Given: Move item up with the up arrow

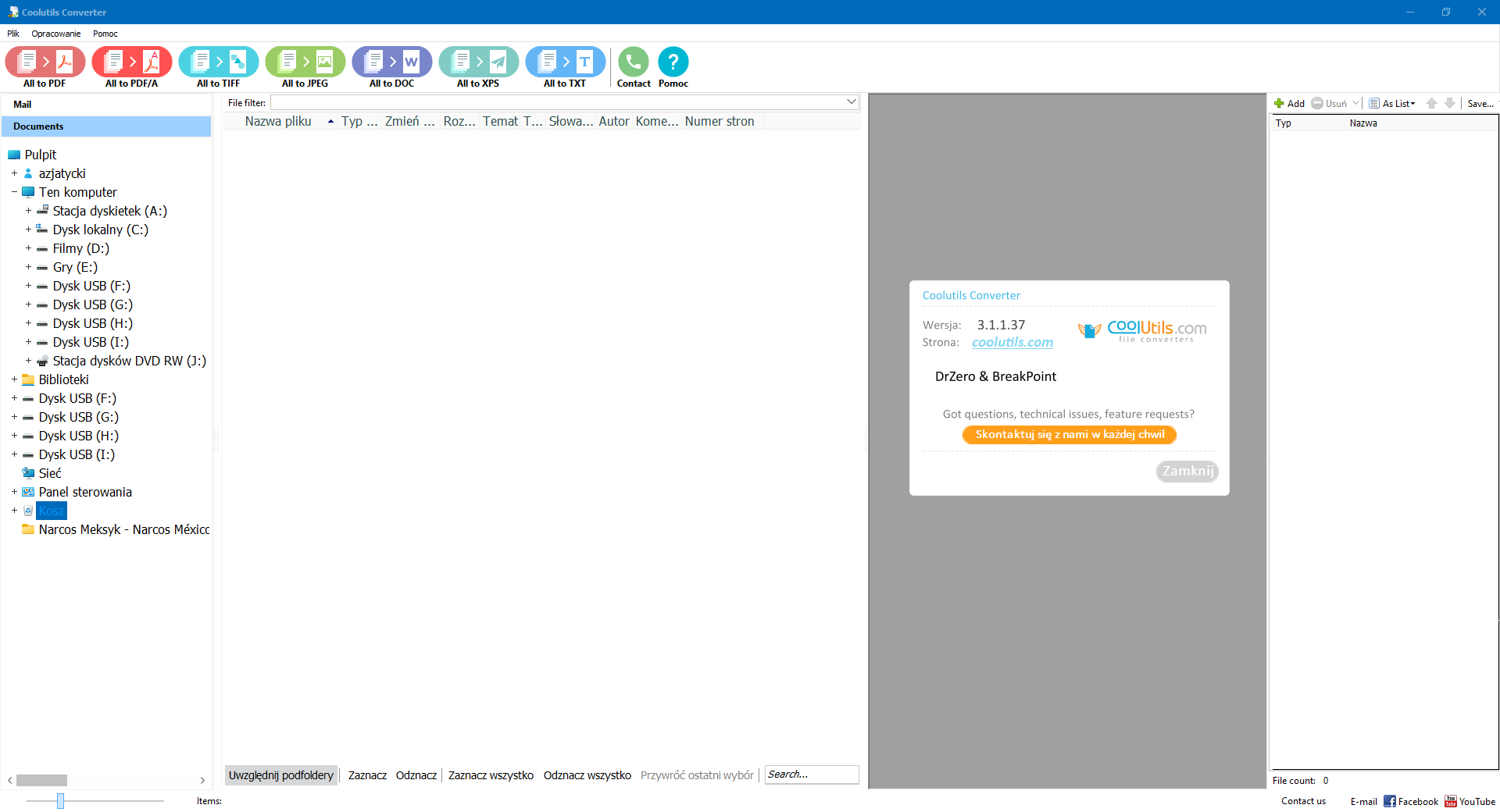Looking at the screenshot, I should pos(1431,103).
